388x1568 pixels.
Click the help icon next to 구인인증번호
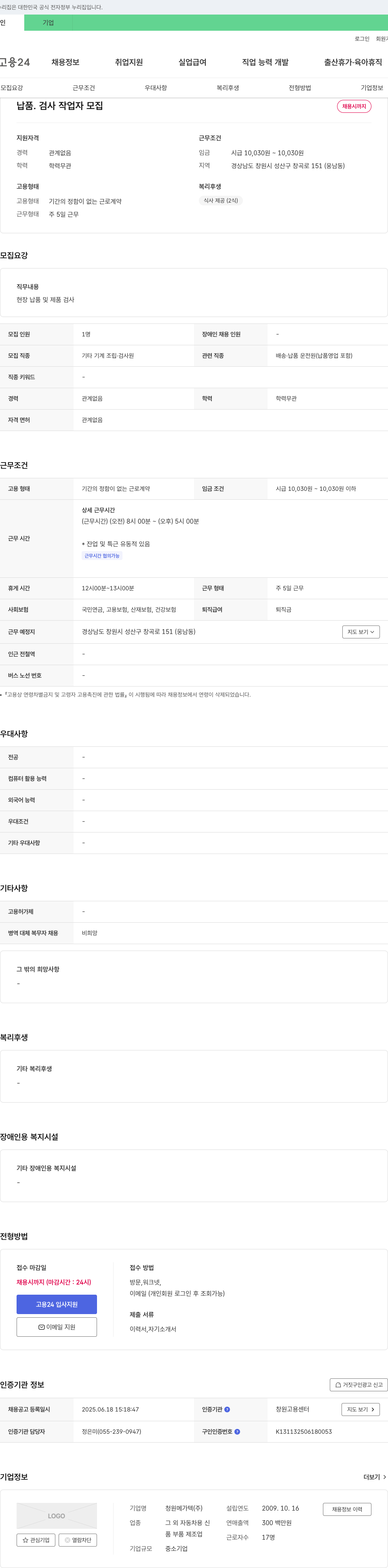pos(237,1432)
